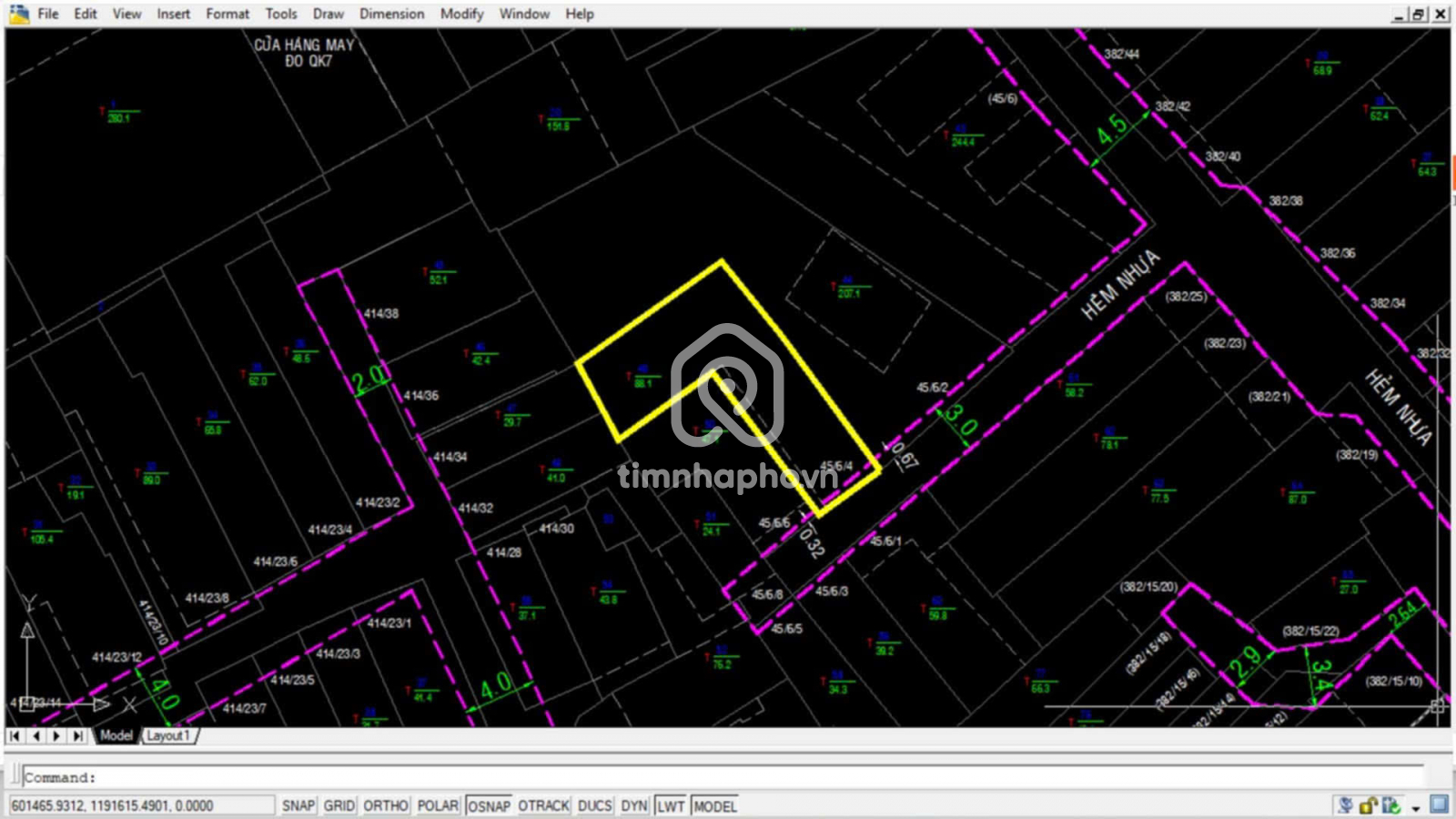Image resolution: width=1456 pixels, height=819 pixels.
Task: Toggle GRID display in status bar
Action: pyautogui.click(x=339, y=806)
